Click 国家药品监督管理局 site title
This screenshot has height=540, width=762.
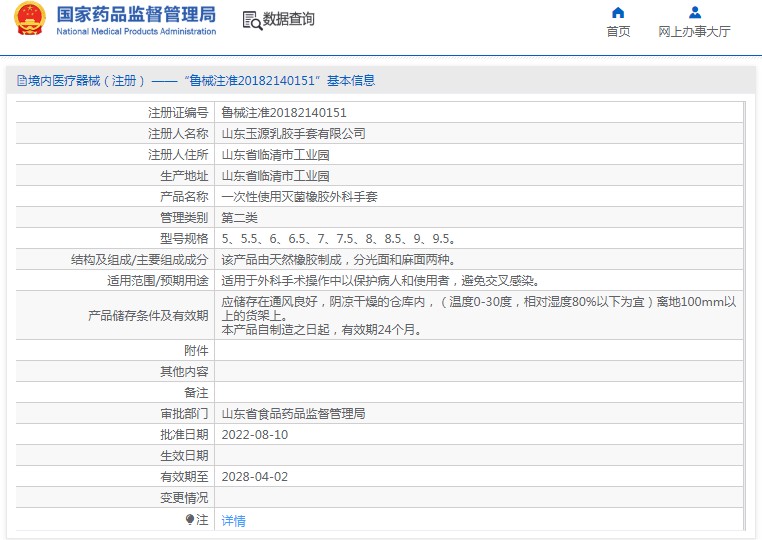136,15
